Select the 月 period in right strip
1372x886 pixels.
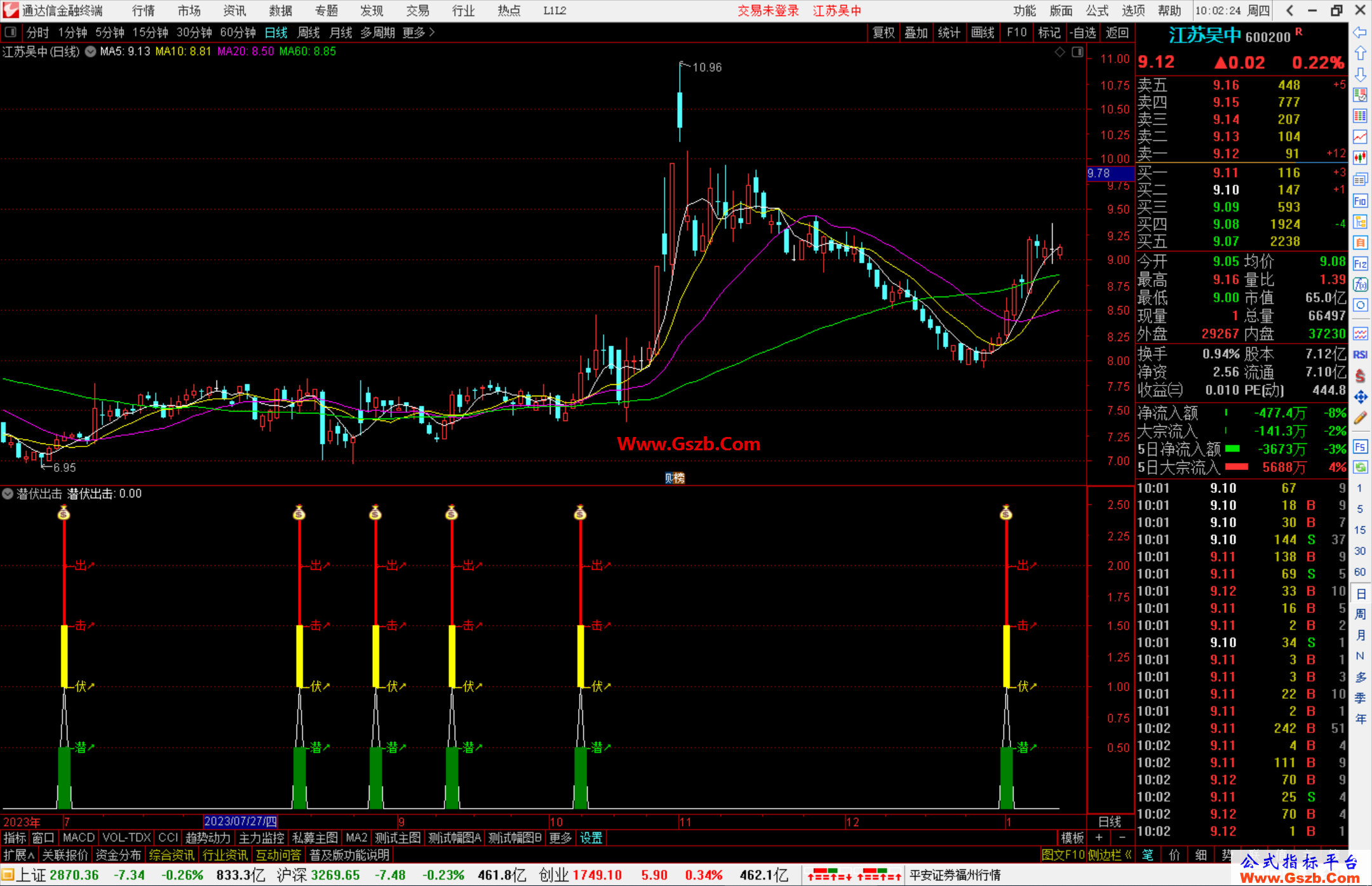[x=1360, y=634]
